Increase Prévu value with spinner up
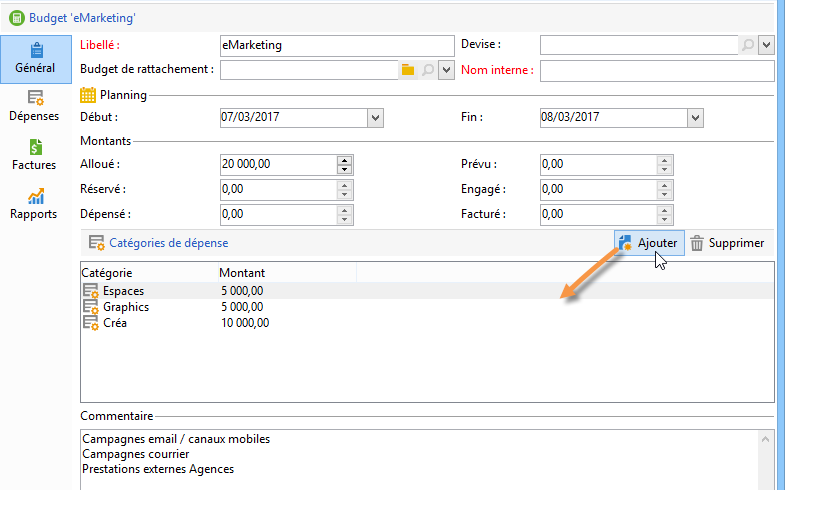Image resolution: width=826 pixels, height=519 pixels. (x=665, y=160)
